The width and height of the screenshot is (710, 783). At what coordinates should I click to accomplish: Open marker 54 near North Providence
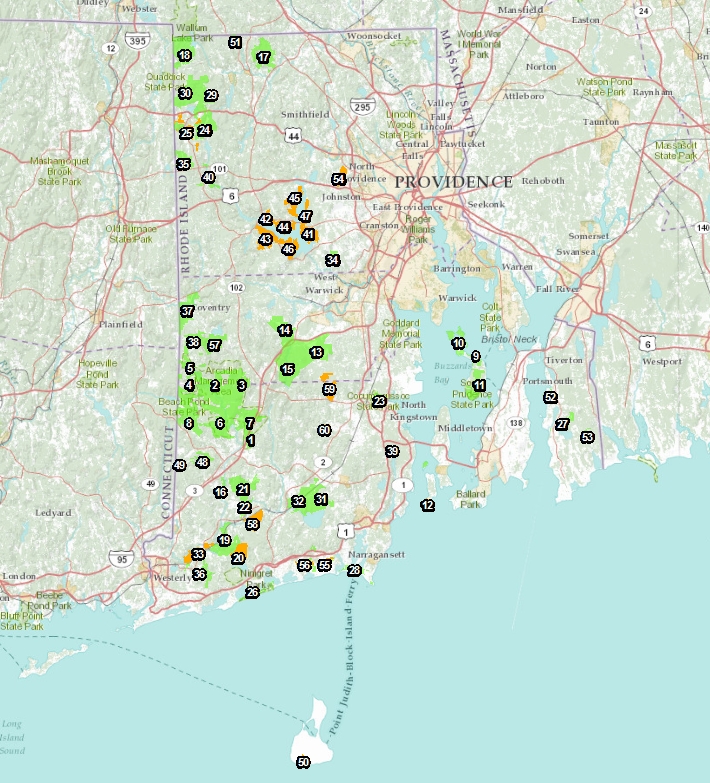(x=339, y=179)
